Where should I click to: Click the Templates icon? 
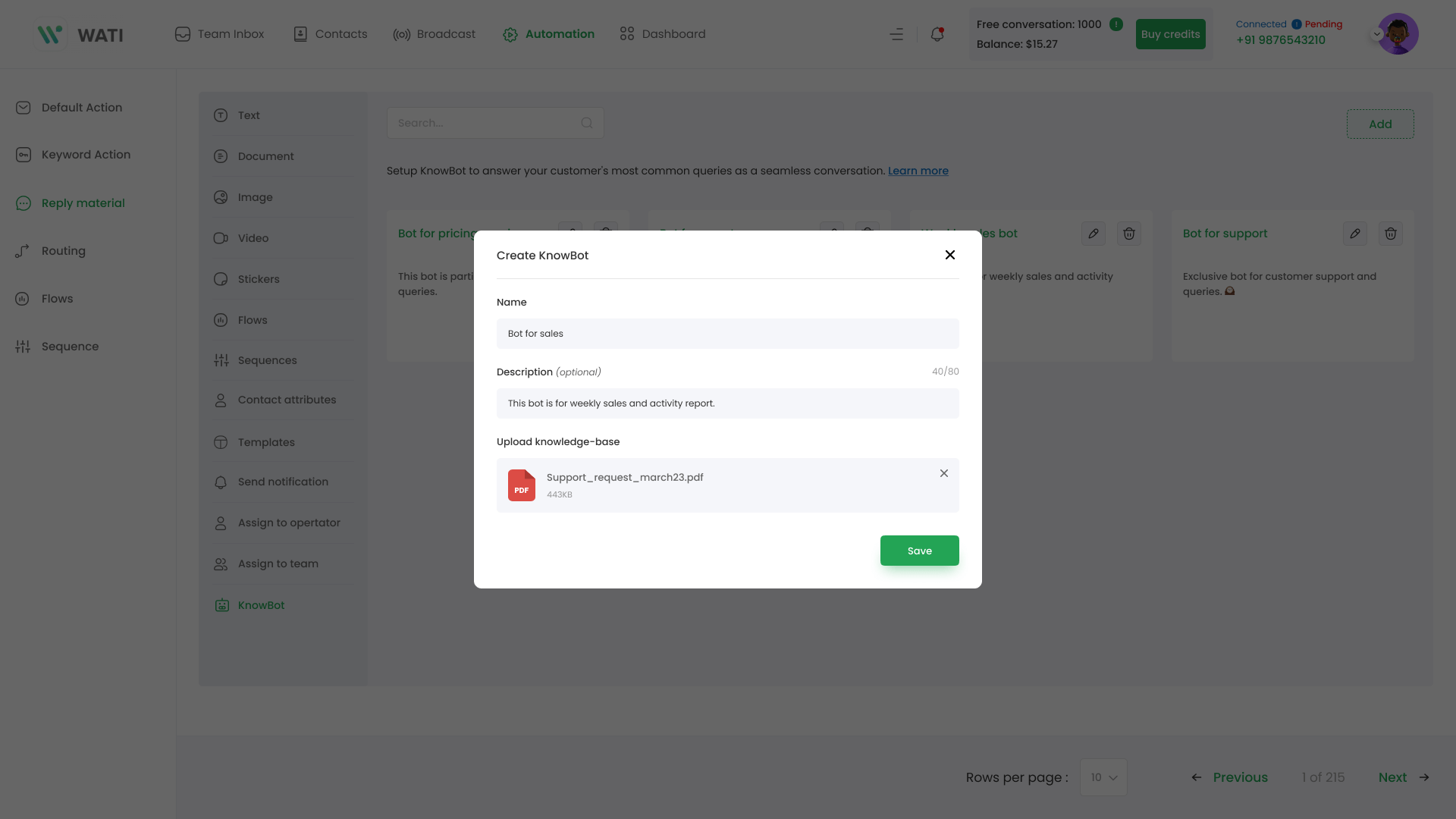[221, 442]
